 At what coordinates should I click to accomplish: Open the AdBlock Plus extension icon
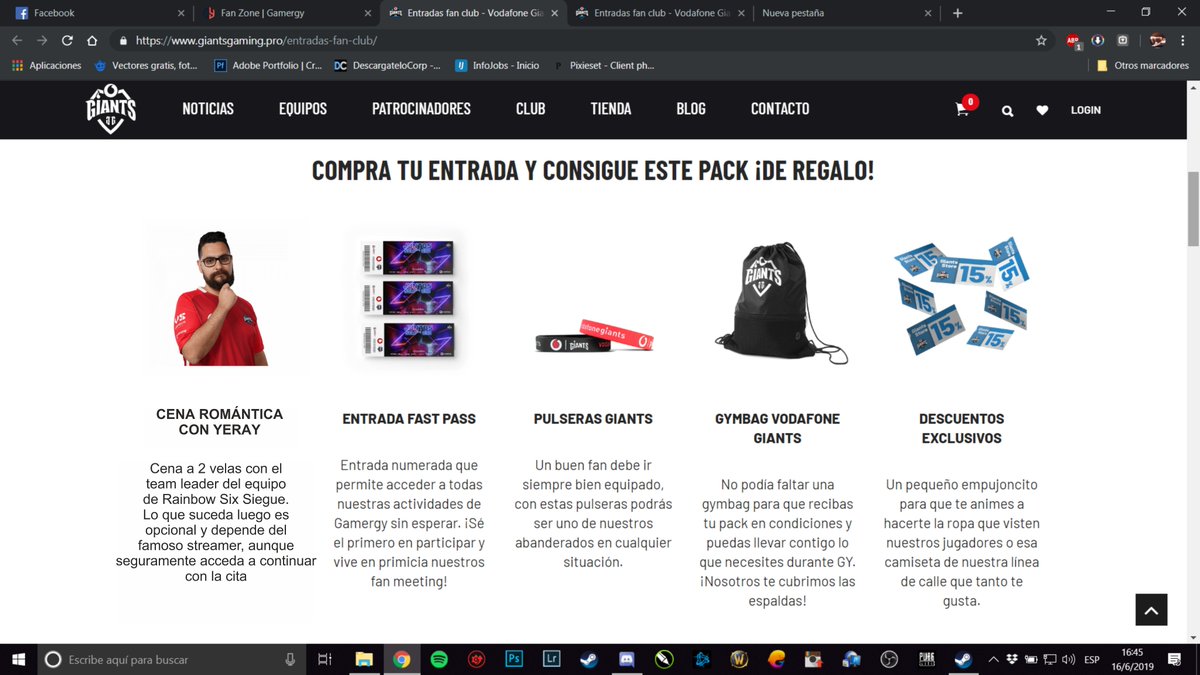(1073, 41)
